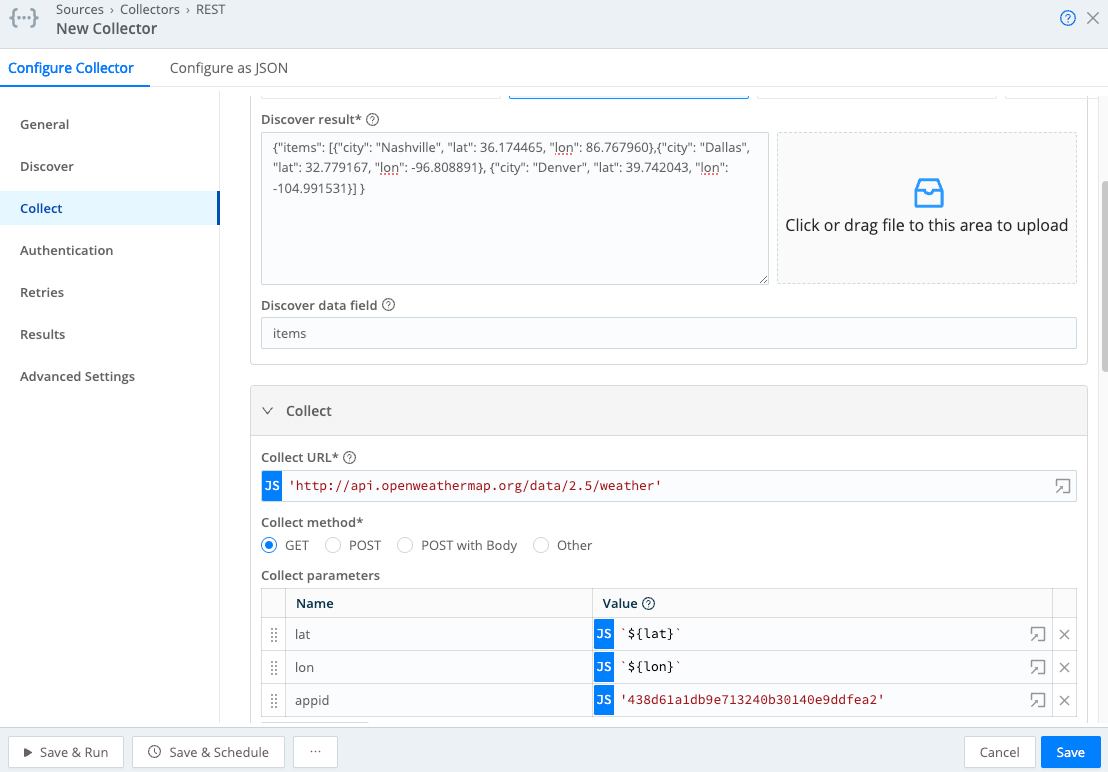Collapse the Collect section
The image size is (1108, 772).
tap(267, 410)
